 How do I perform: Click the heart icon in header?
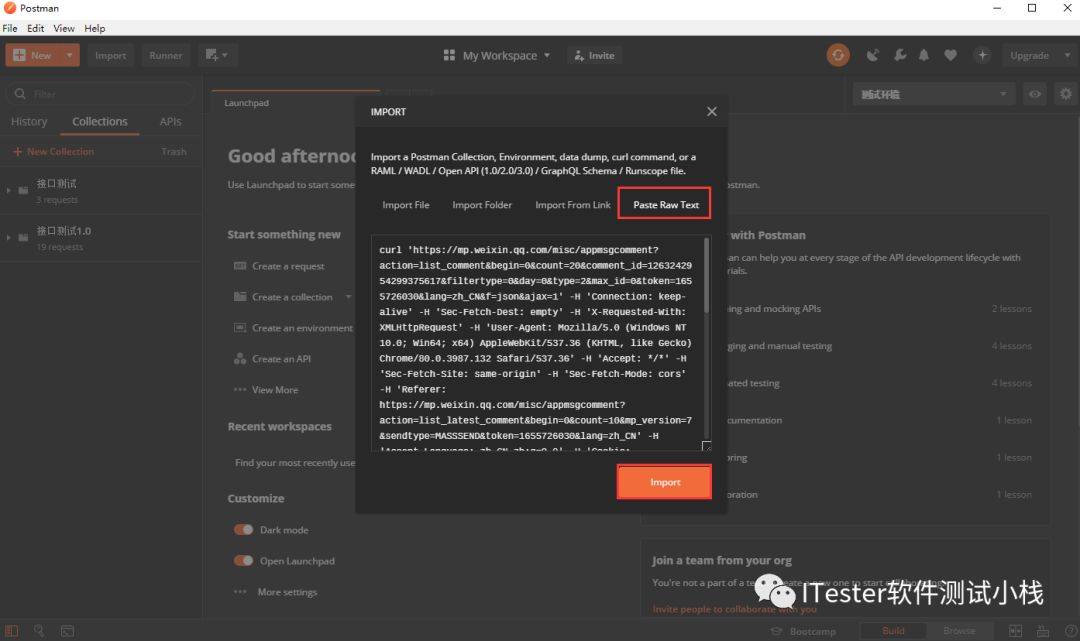pyautogui.click(x=950, y=55)
